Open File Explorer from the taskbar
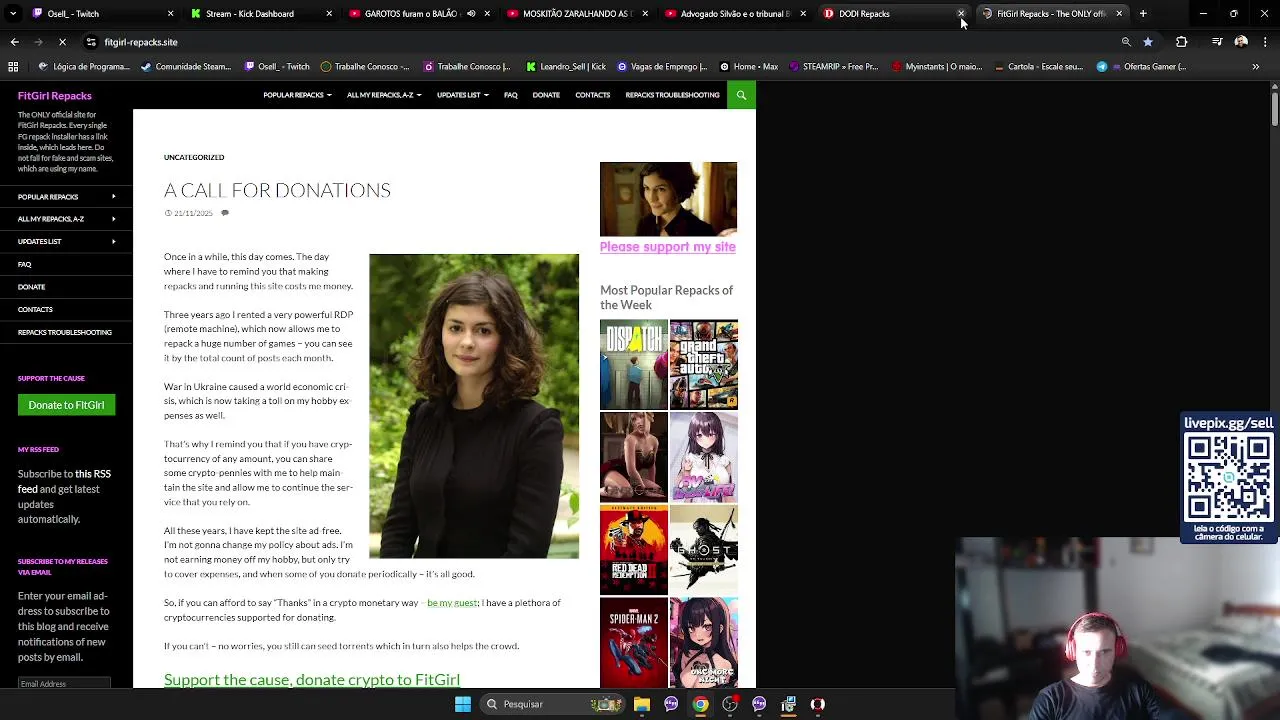The height and width of the screenshot is (720, 1280). (642, 704)
